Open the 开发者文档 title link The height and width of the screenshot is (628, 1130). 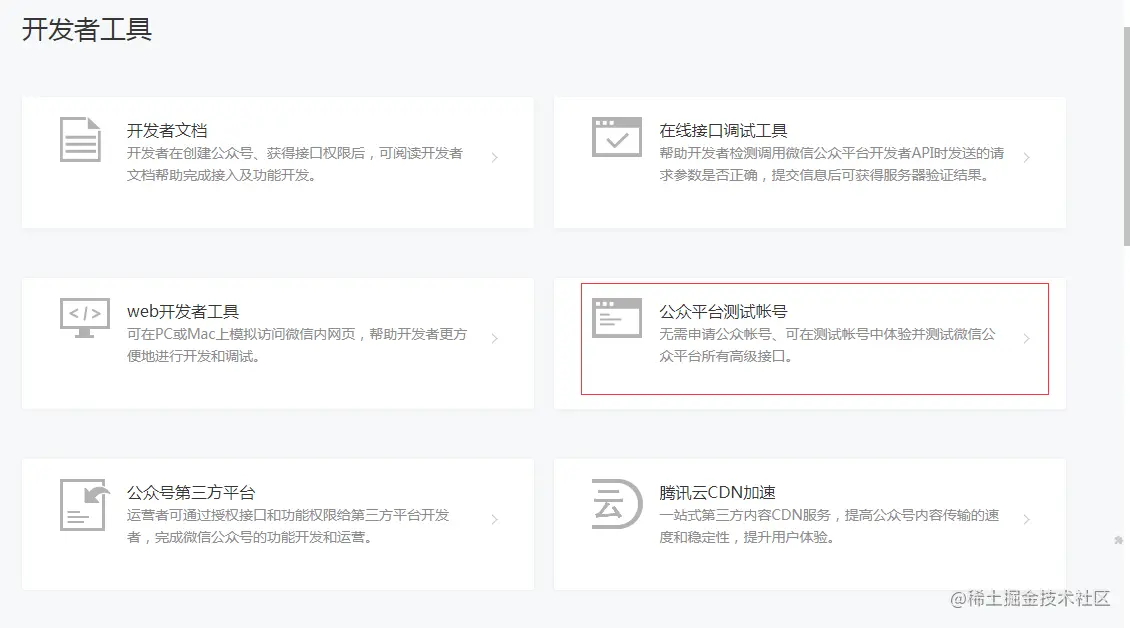pos(167,131)
